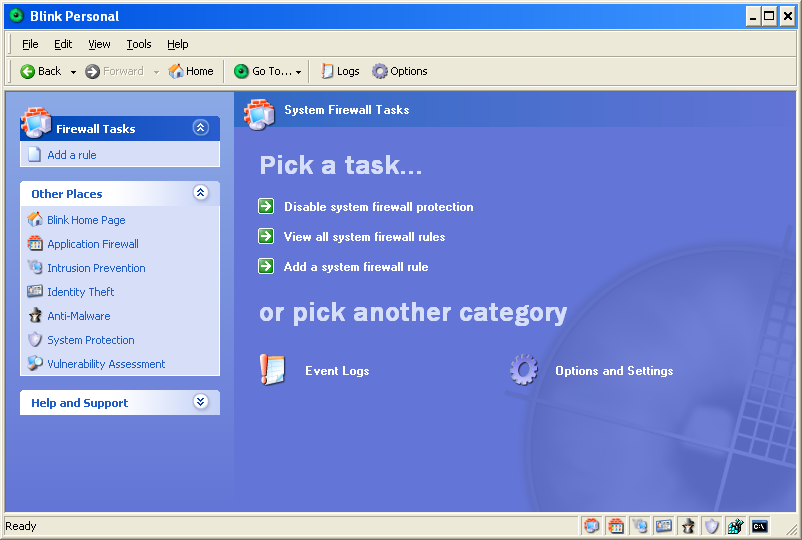Open Logs from the toolbar
Screen dimensions: 802x540
[340, 72]
